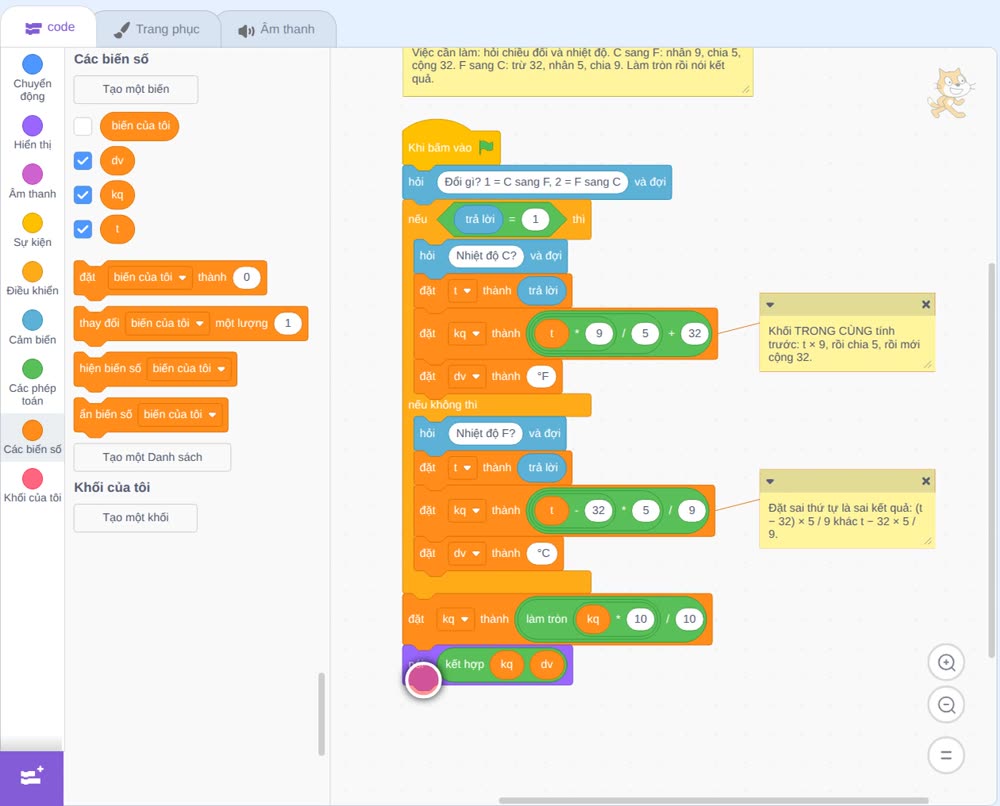Collapse the 'Đặt sai thứ tự' comment
This screenshot has width=1000, height=806.
pos(770,481)
